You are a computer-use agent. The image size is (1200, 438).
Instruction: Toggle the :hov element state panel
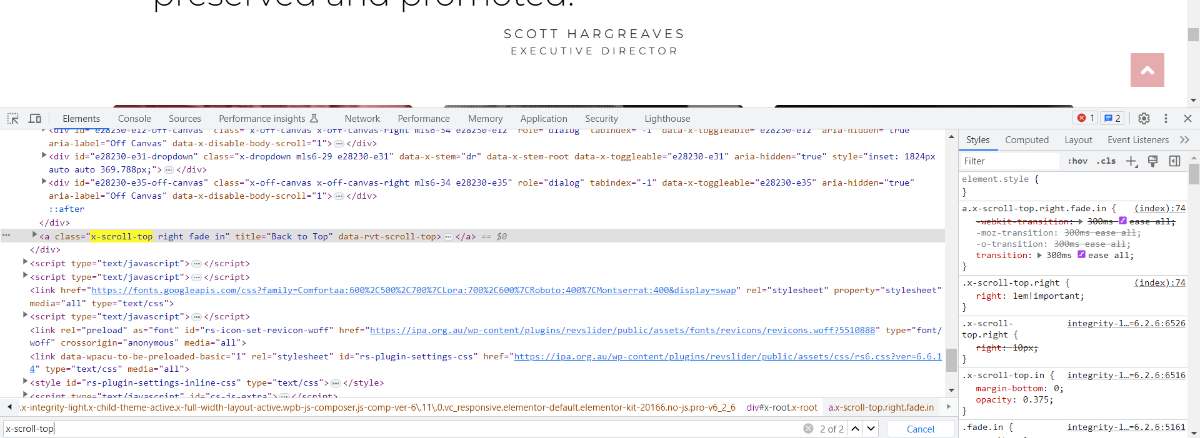tap(1077, 161)
